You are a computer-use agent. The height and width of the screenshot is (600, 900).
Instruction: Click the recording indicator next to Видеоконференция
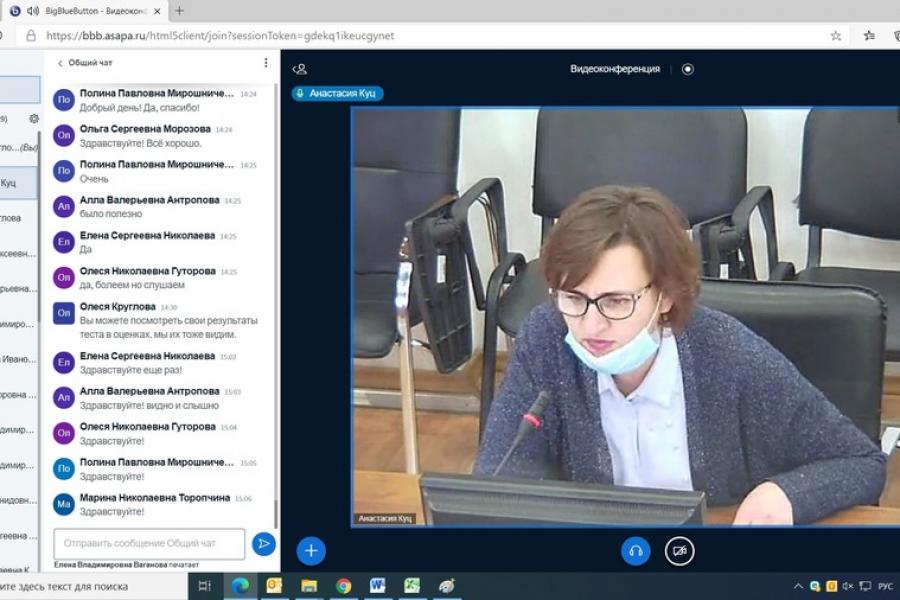tap(687, 69)
